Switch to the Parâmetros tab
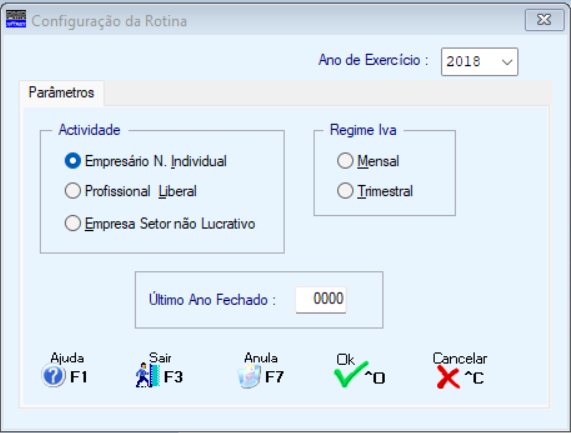Viewport: 571px width, 433px height. pos(61,93)
